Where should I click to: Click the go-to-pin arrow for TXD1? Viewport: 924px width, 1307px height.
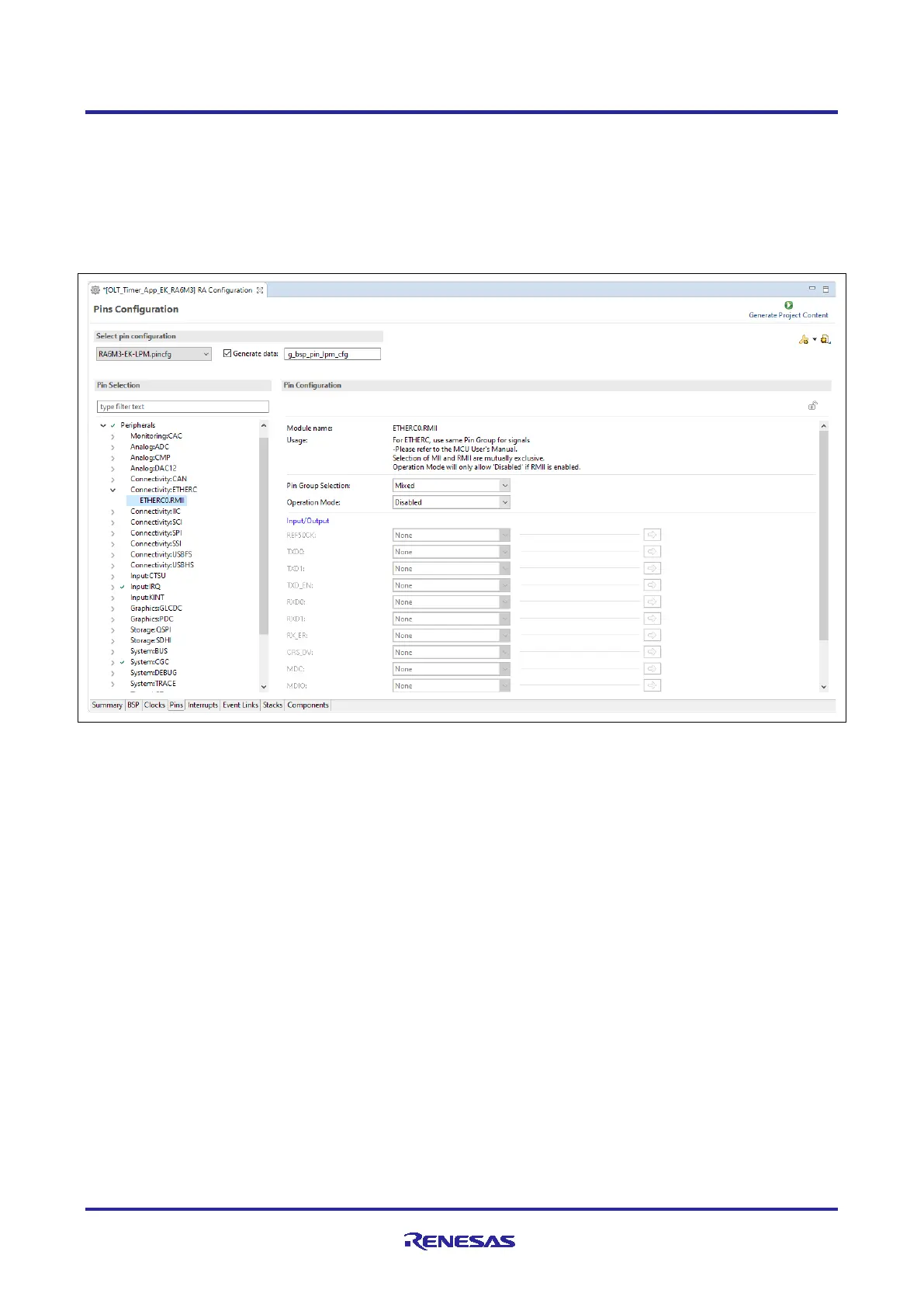pyautogui.click(x=652, y=568)
